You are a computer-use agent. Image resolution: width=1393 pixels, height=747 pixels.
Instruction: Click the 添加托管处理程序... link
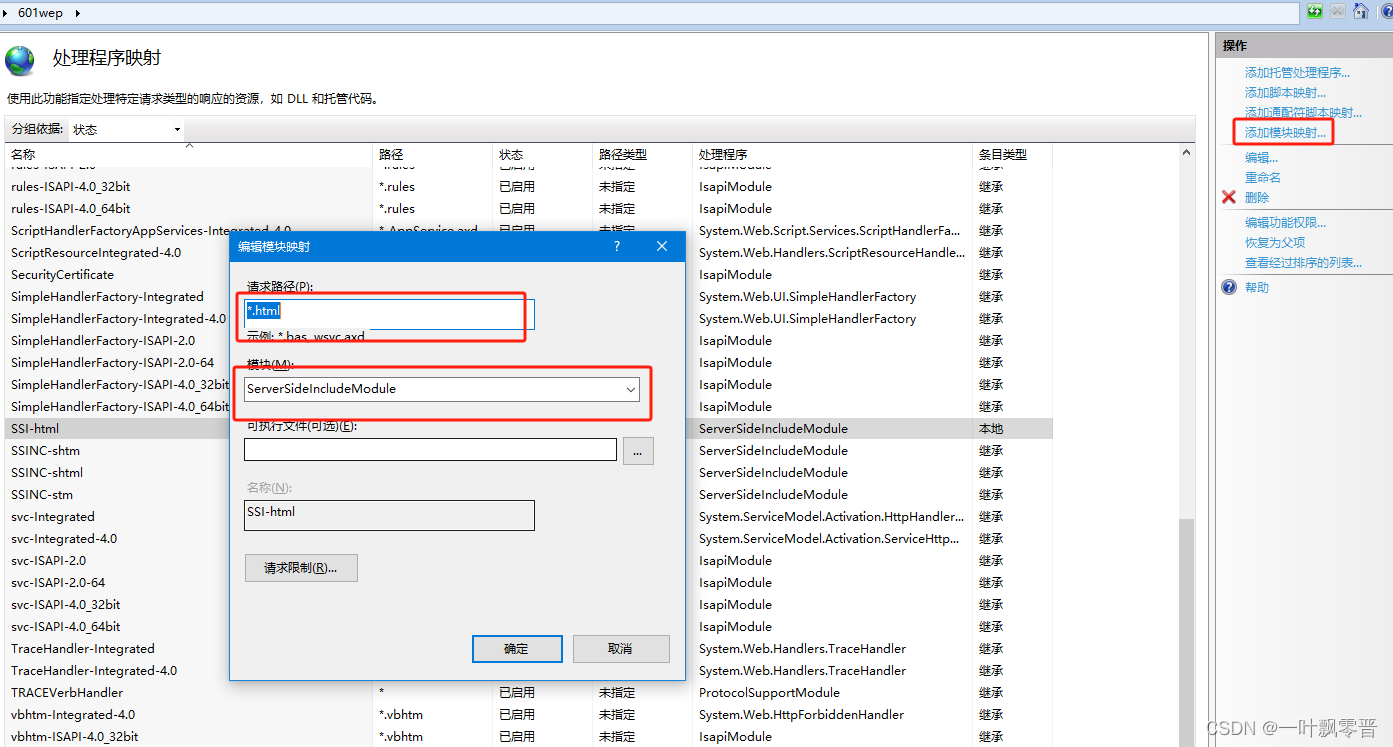pos(1297,73)
